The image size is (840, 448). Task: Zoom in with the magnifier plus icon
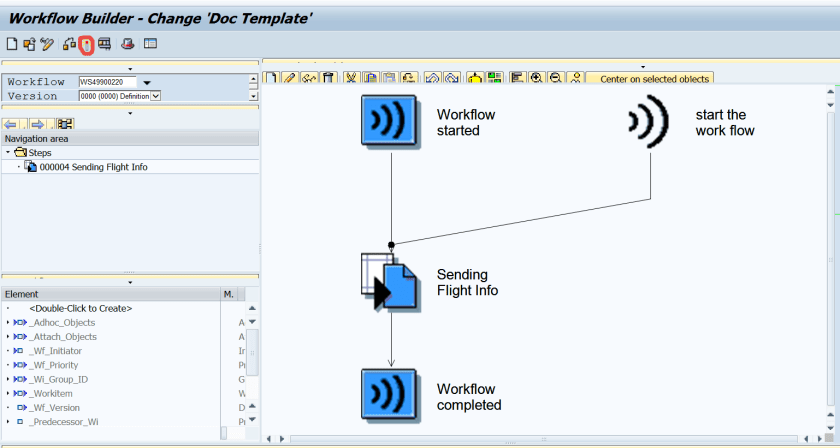coord(536,78)
